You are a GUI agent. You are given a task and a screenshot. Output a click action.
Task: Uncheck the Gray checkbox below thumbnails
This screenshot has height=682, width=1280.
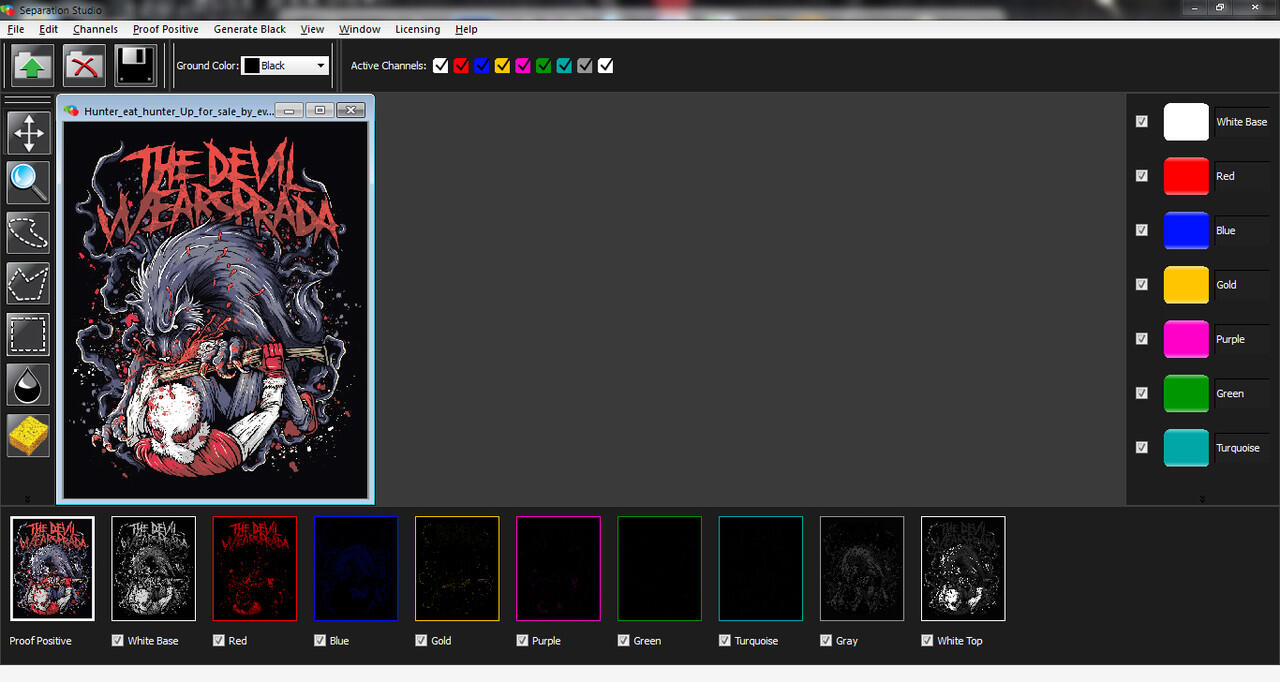(x=826, y=640)
